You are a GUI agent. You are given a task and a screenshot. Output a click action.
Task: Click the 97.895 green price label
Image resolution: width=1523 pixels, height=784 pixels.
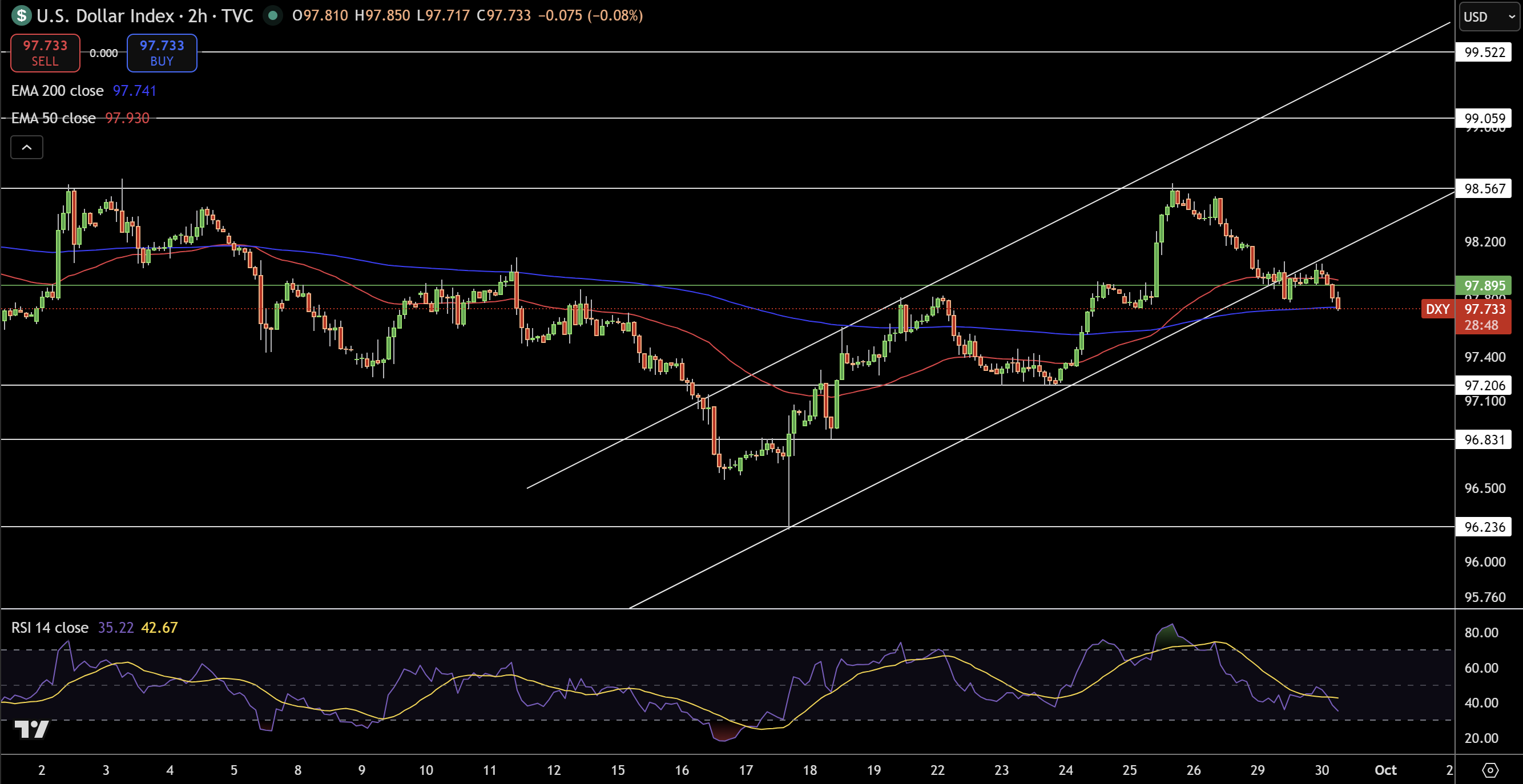pos(1484,286)
